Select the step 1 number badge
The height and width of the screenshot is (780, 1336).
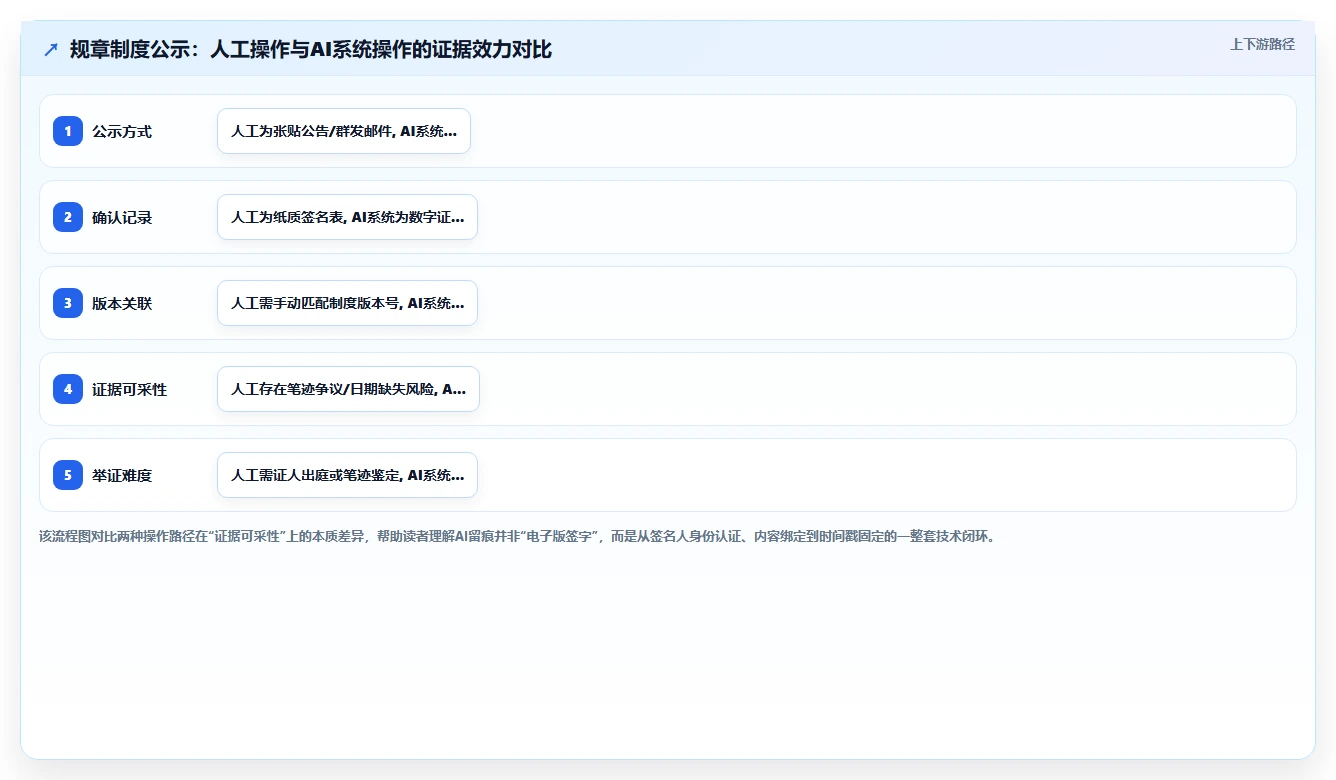click(x=68, y=131)
